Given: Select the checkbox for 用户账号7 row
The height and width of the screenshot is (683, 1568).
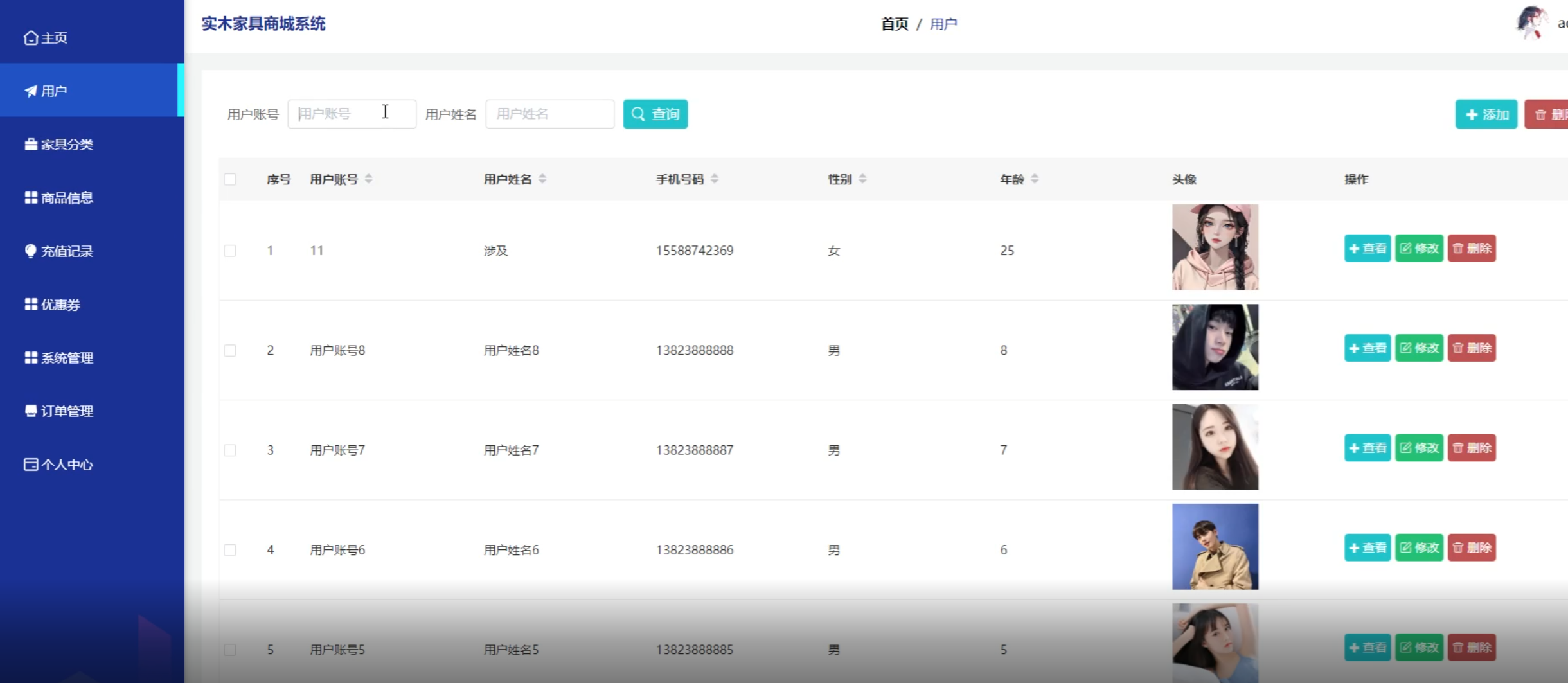Looking at the screenshot, I should point(230,450).
